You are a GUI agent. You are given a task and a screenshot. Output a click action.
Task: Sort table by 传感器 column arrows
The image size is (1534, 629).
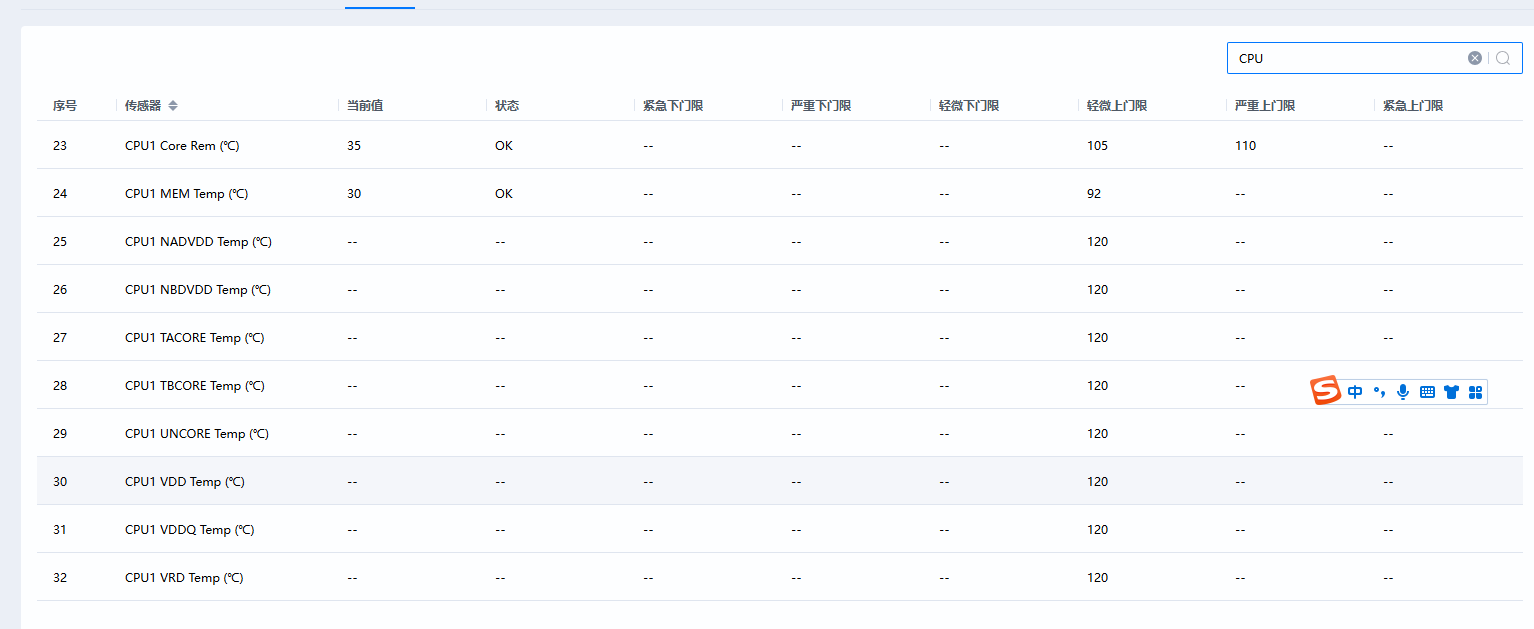173,106
